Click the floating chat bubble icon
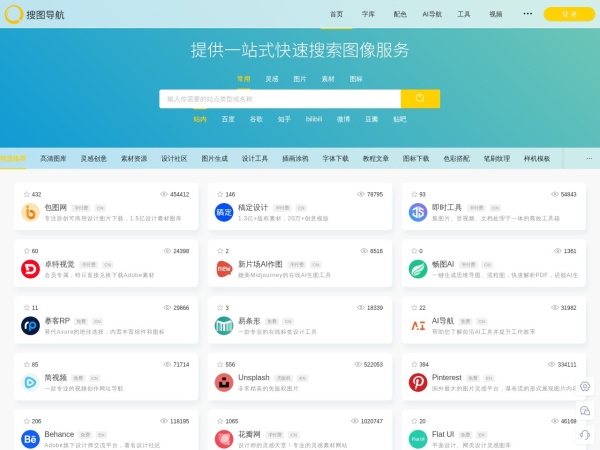The image size is (600, 450). coord(585,411)
